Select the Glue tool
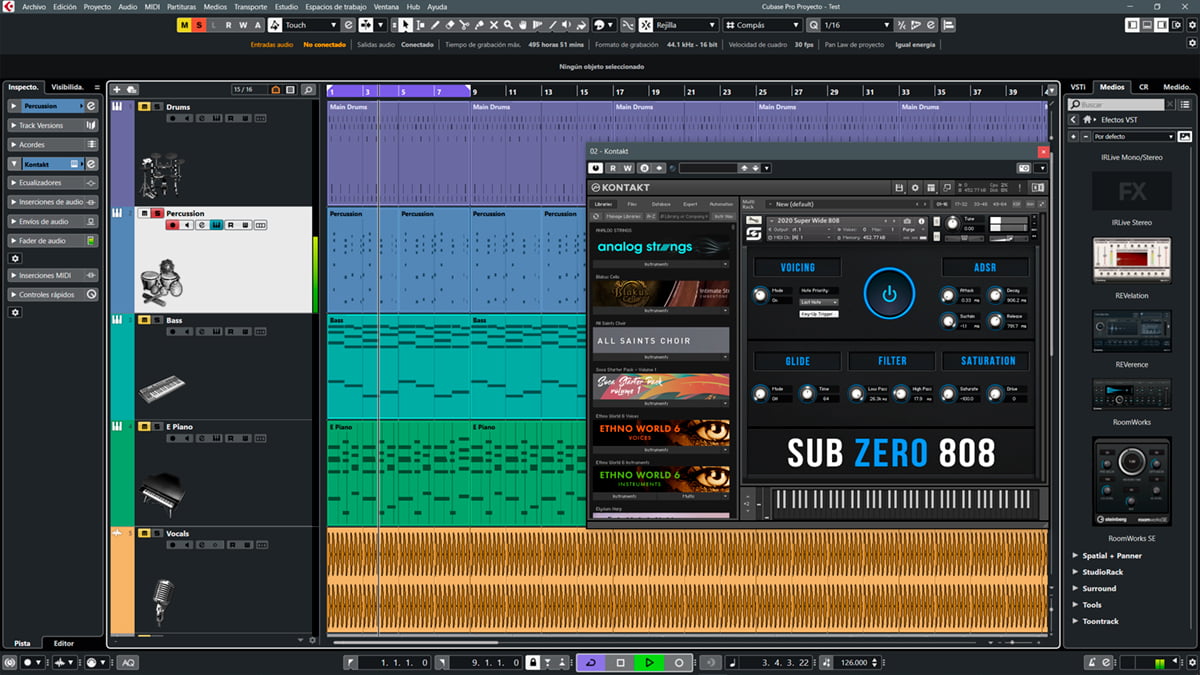This screenshot has width=1200, height=675. tap(479, 24)
